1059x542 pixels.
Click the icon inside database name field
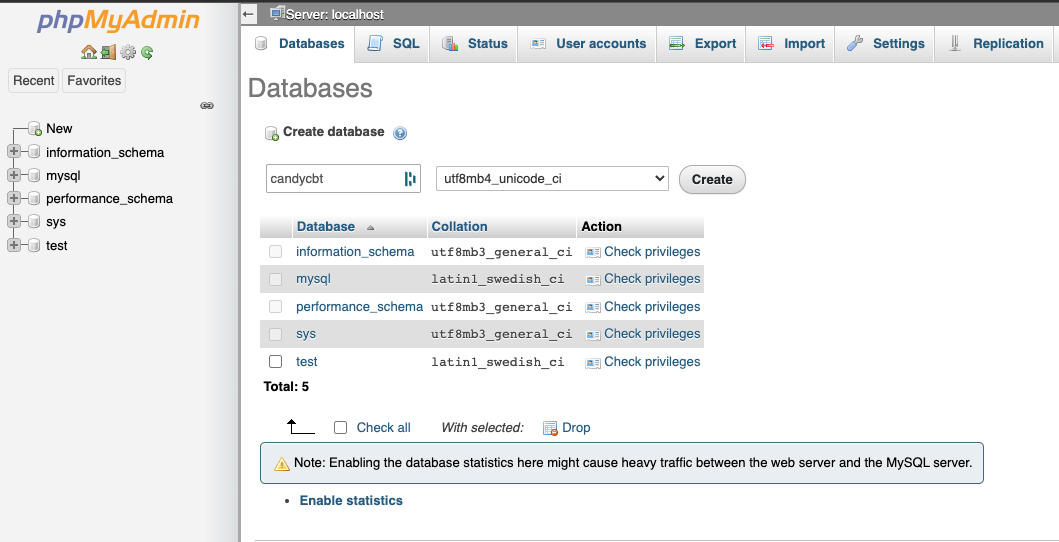pos(410,179)
